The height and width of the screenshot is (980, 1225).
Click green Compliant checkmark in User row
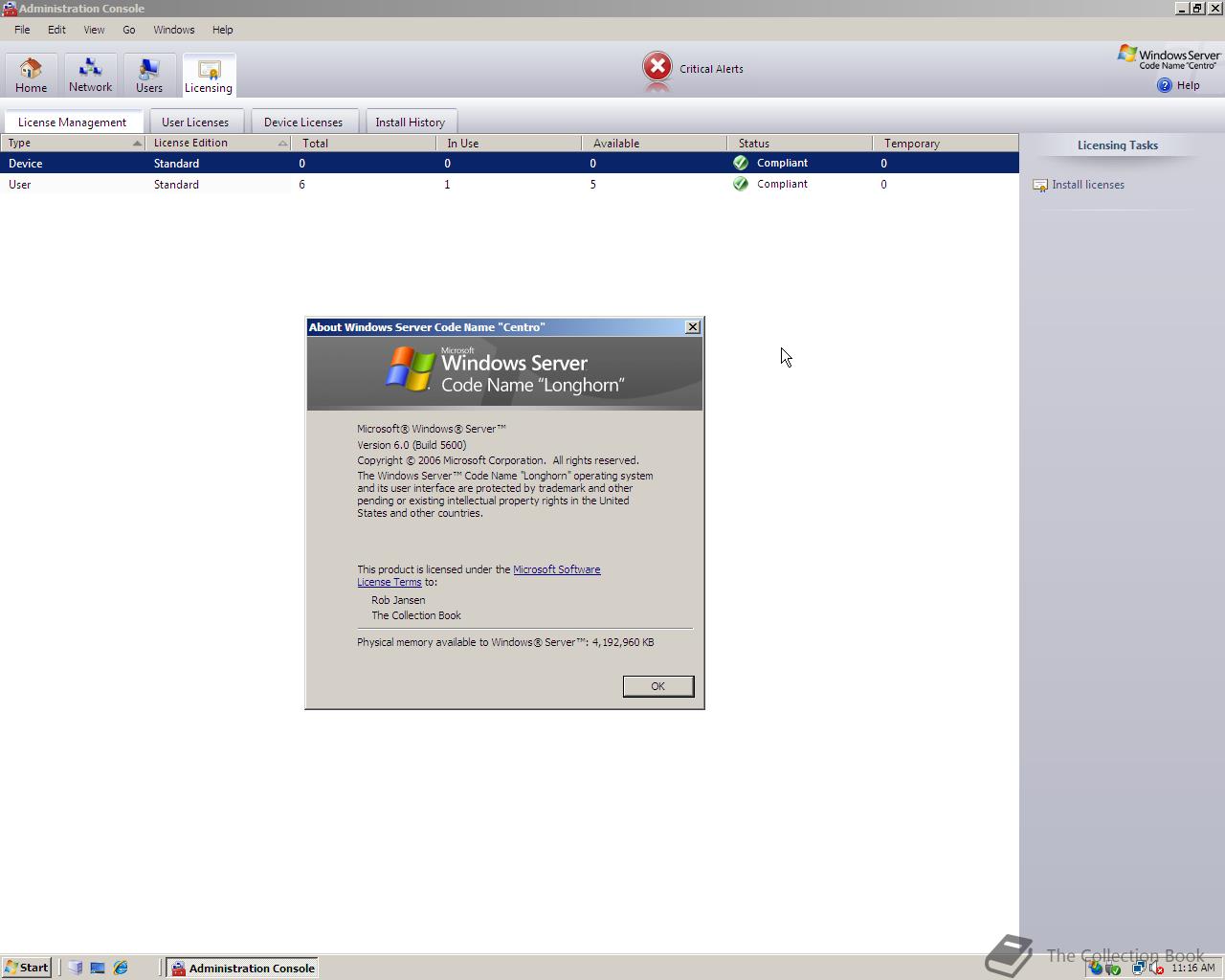click(x=741, y=184)
